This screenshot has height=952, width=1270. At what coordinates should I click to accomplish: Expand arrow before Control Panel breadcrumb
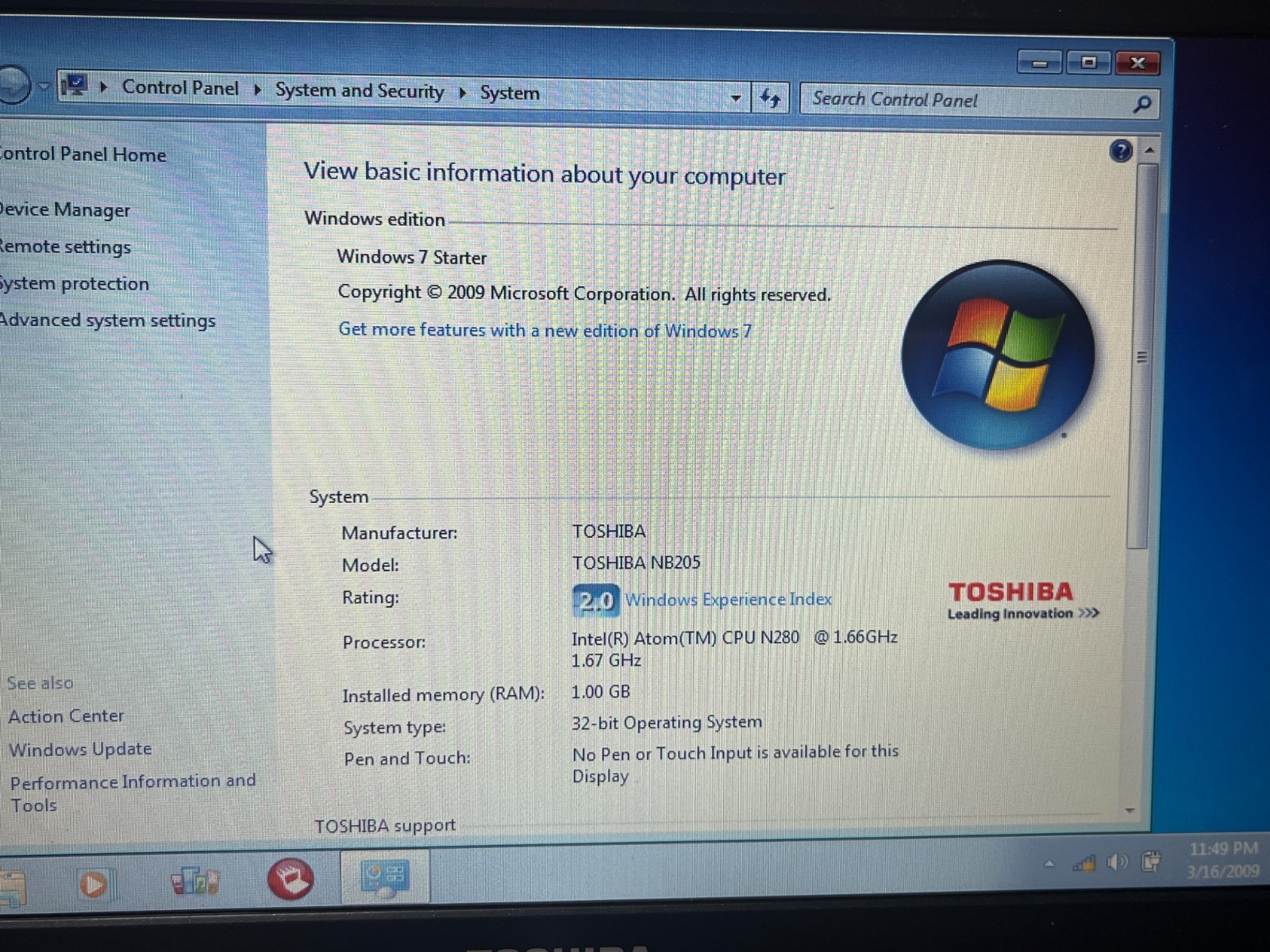104,86
